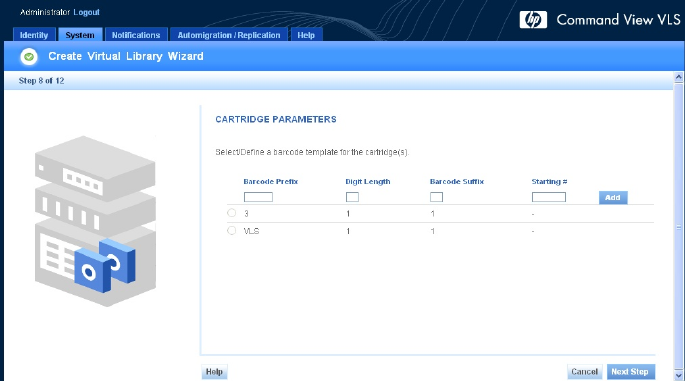Image resolution: width=685 pixels, height=381 pixels.
Task: Click the green checkmark wizard icon
Action: click(29, 56)
